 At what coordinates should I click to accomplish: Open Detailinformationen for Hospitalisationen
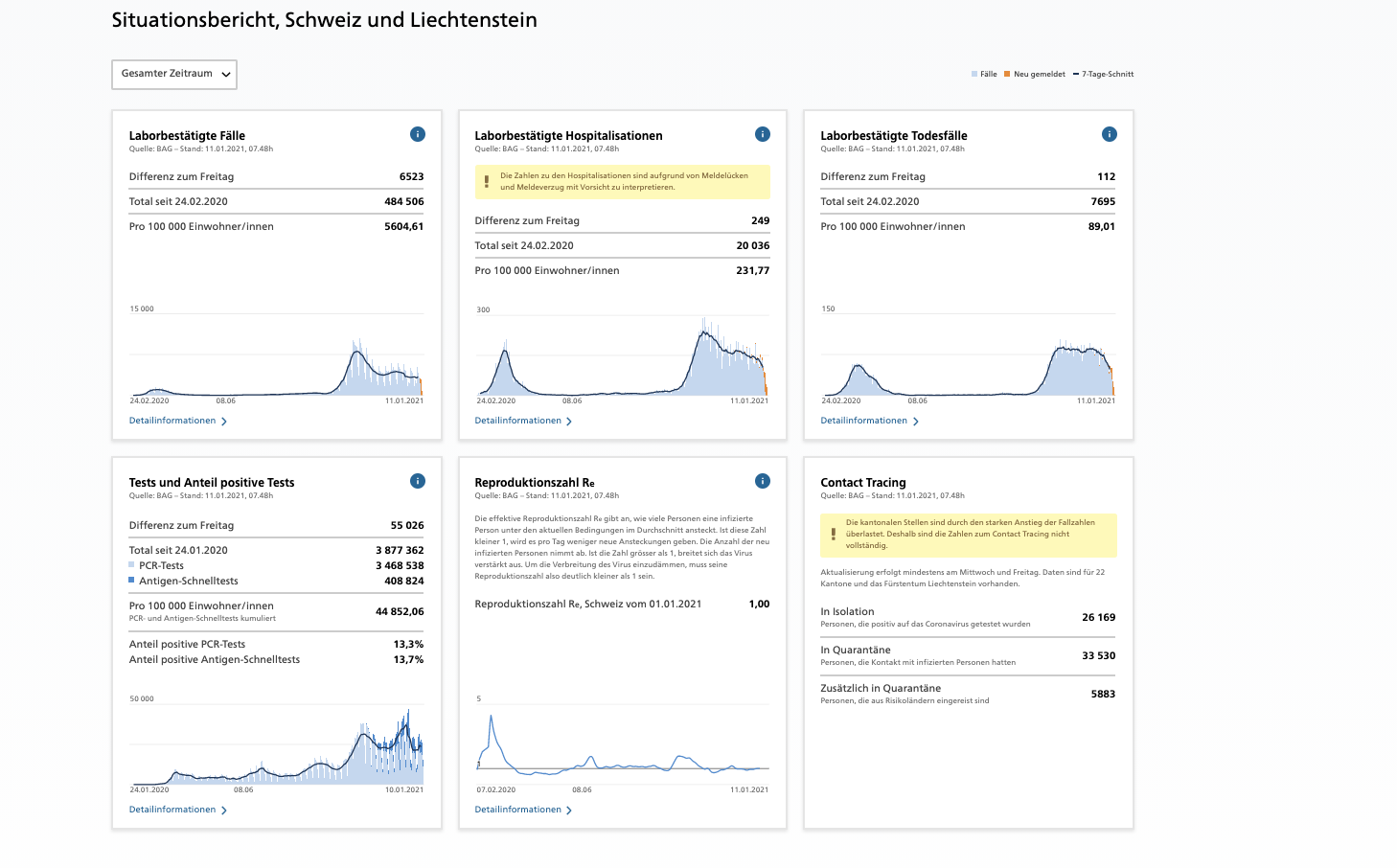[523, 421]
